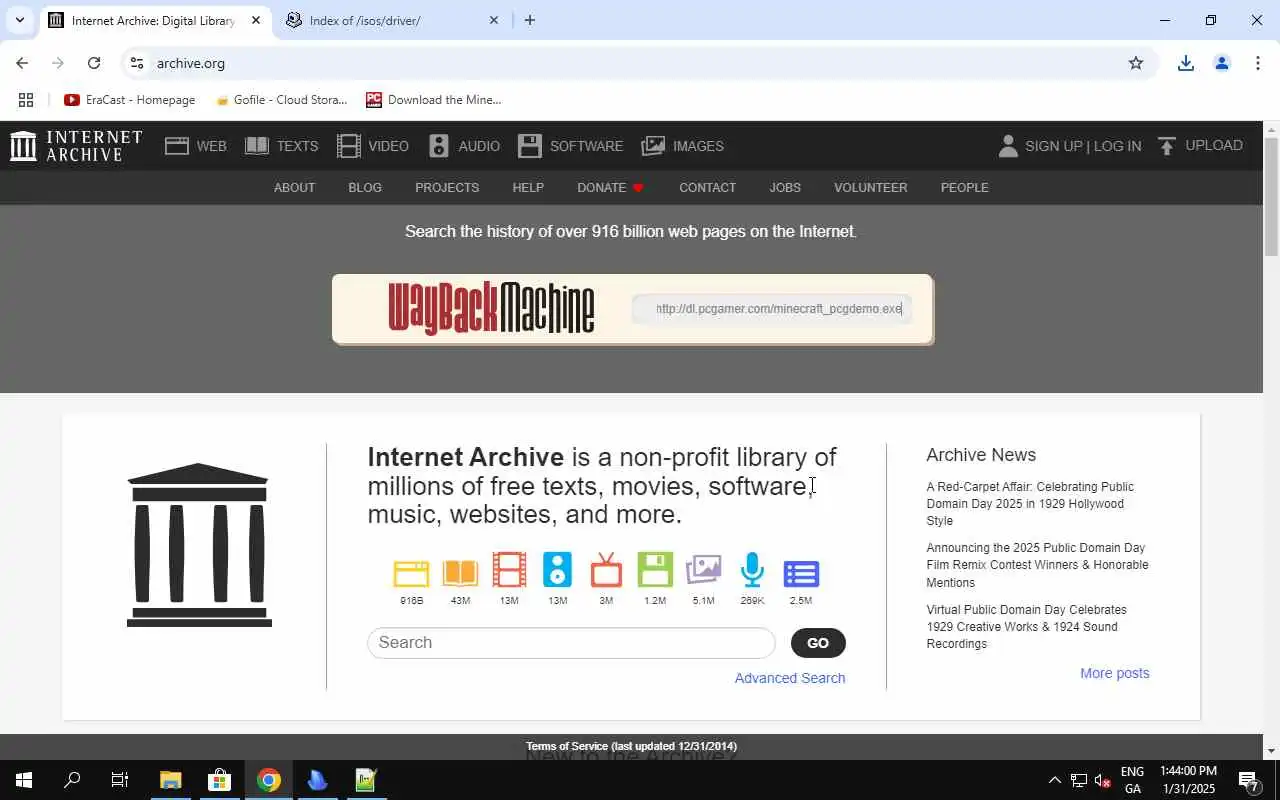Focus the archive Search input field
The height and width of the screenshot is (800, 1280).
coord(571,643)
